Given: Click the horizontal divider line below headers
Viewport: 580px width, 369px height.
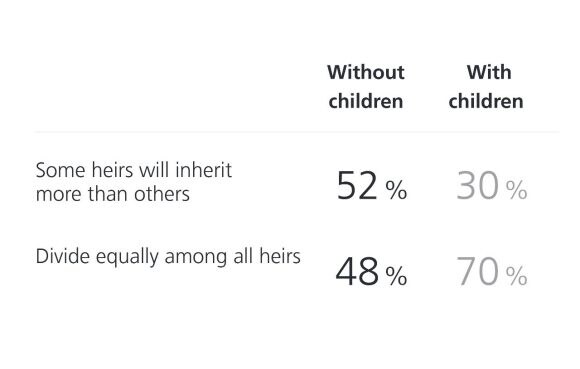Looking at the screenshot, I should 297,131.
